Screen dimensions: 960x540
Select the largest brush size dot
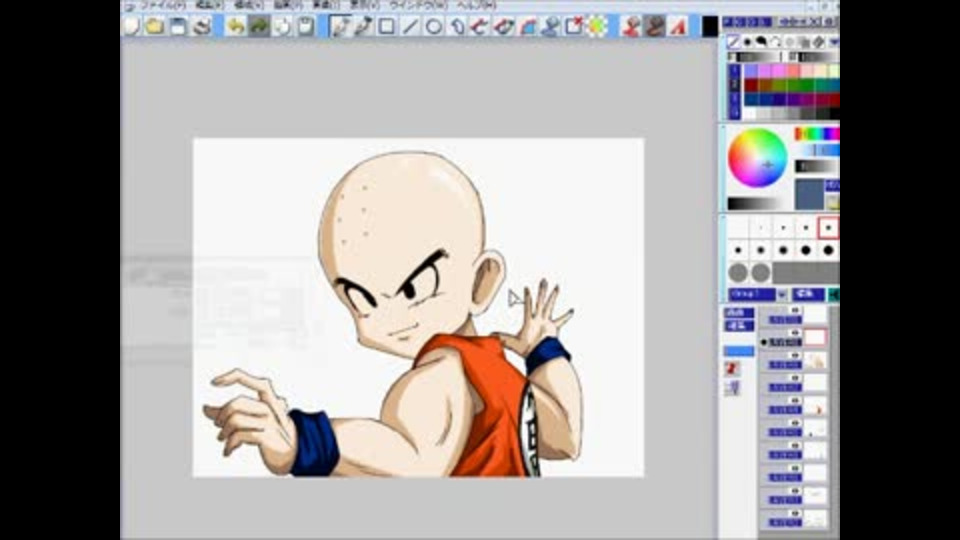828,250
